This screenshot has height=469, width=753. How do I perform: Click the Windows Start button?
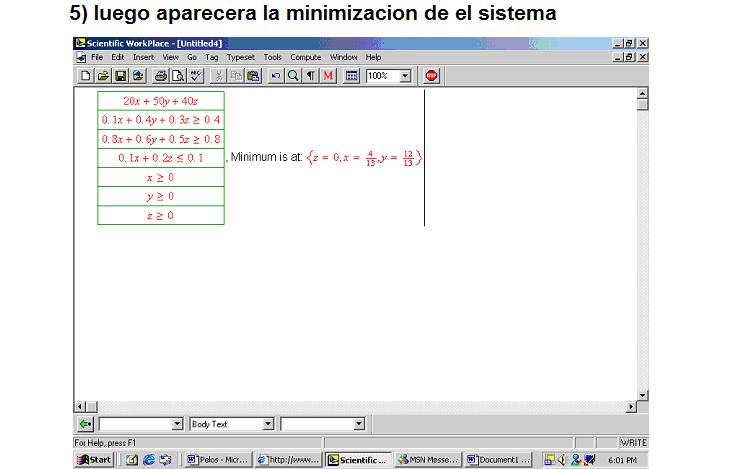point(95,460)
